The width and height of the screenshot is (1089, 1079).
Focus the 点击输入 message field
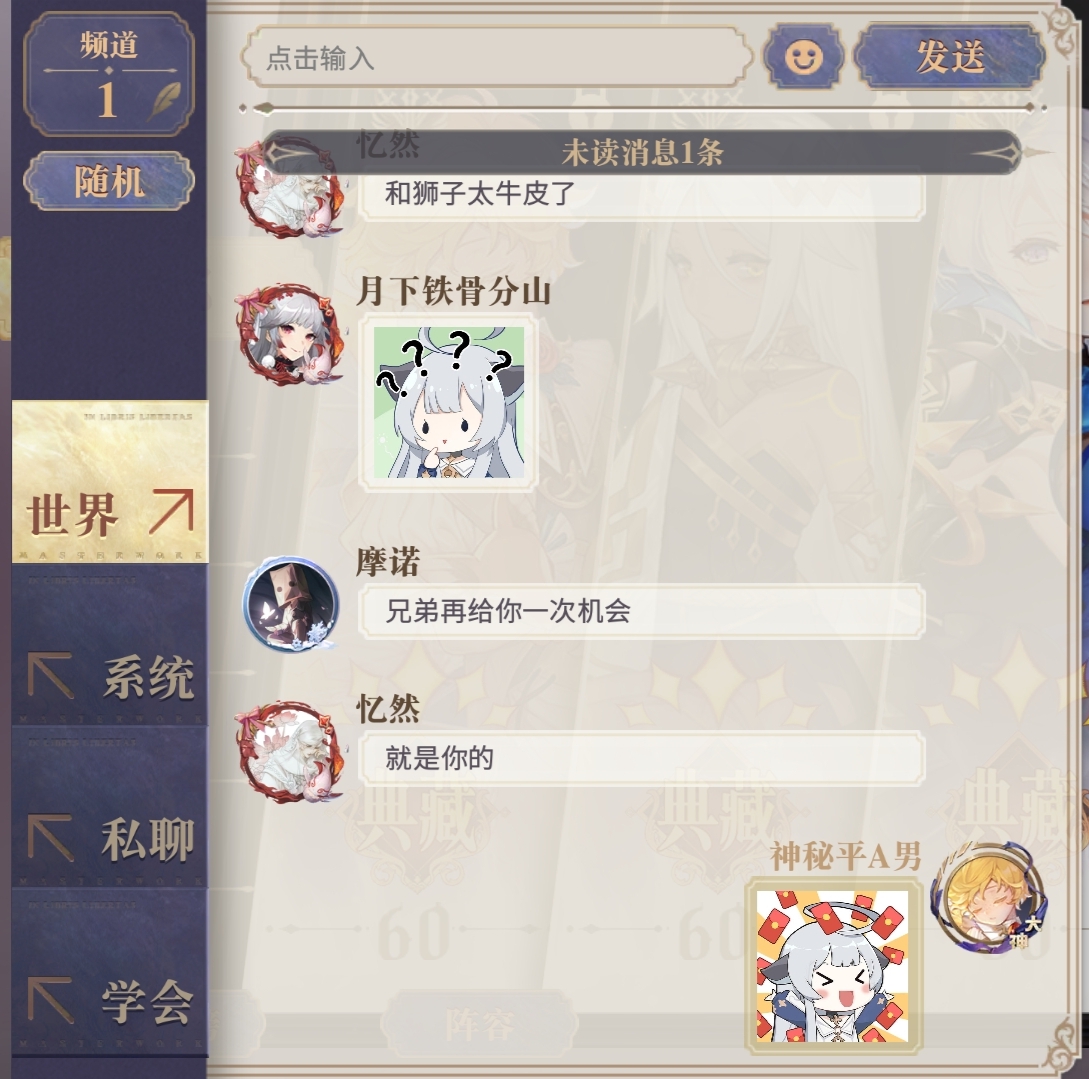pos(497,57)
